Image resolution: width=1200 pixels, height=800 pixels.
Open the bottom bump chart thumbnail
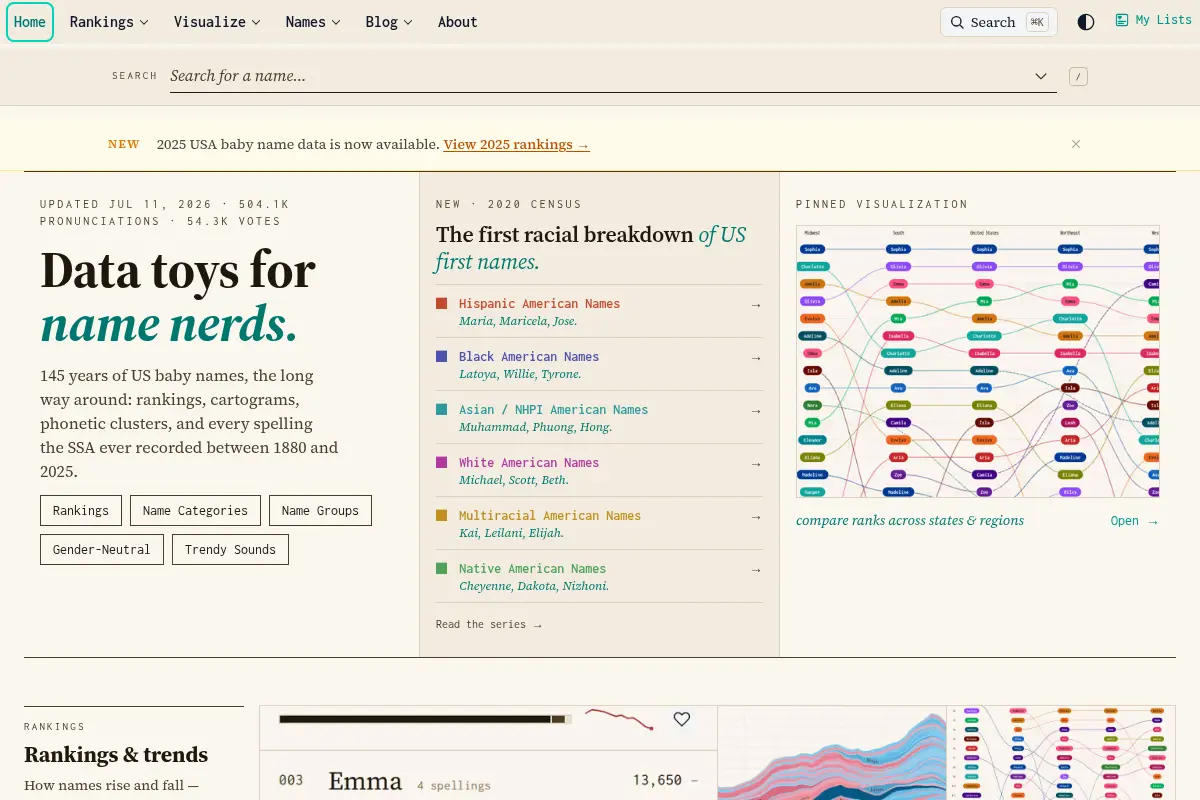pyautogui.click(x=1062, y=753)
